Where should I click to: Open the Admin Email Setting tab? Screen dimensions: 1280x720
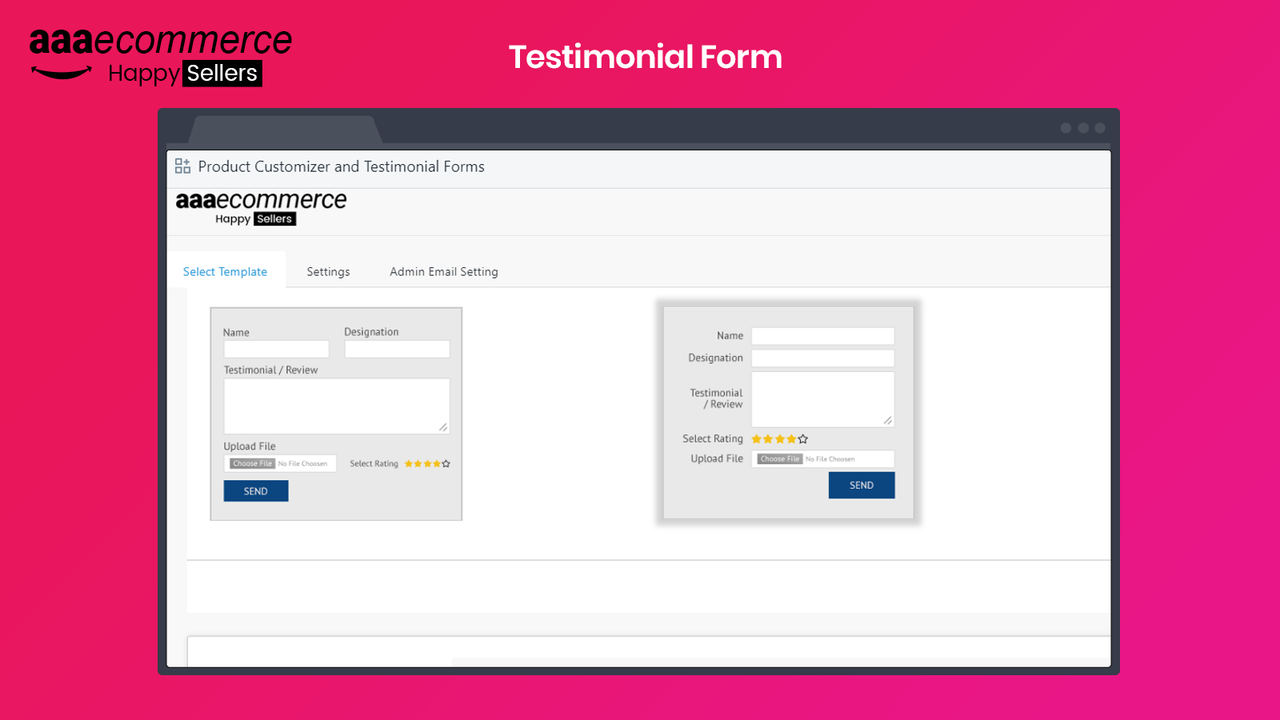click(444, 271)
